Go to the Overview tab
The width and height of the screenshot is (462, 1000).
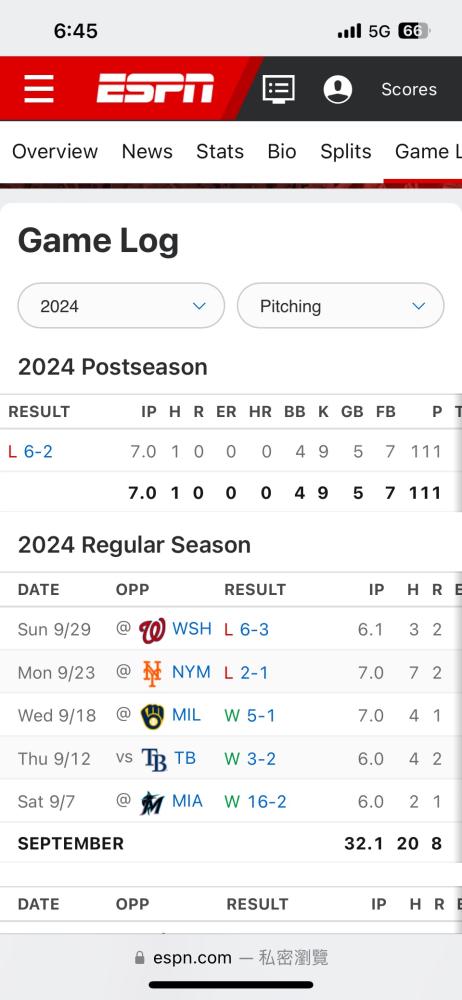click(55, 151)
